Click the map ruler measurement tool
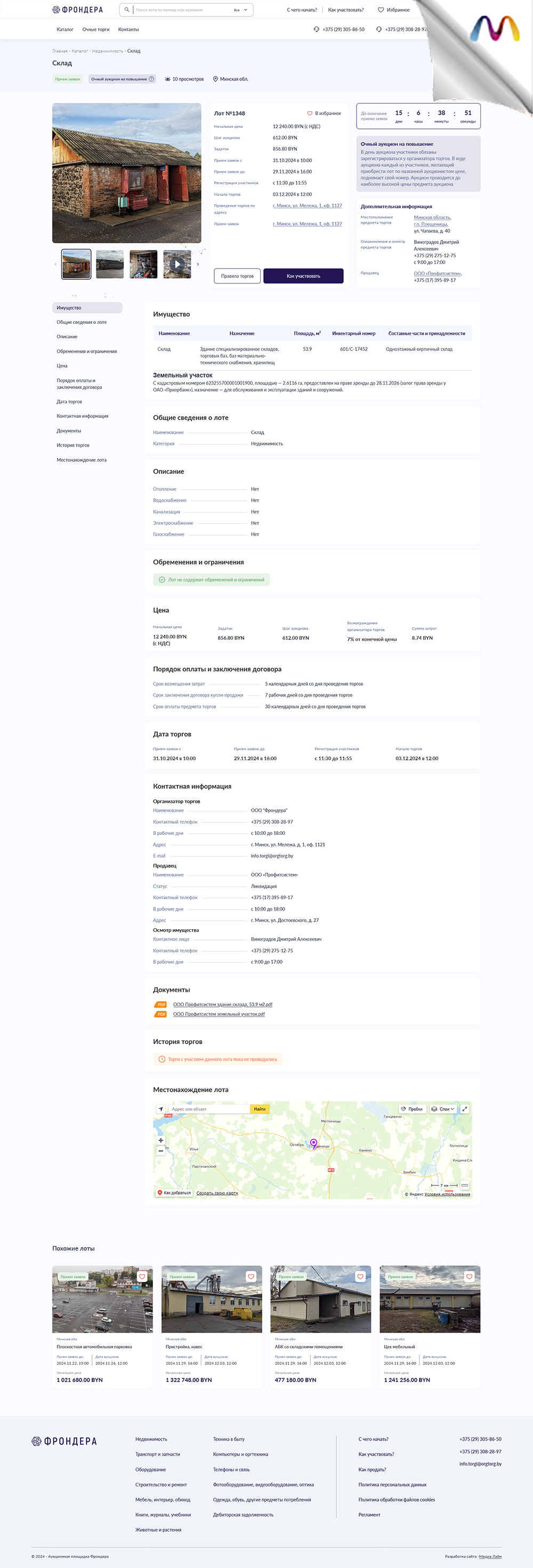The height and width of the screenshot is (1568, 533). [x=465, y=1185]
